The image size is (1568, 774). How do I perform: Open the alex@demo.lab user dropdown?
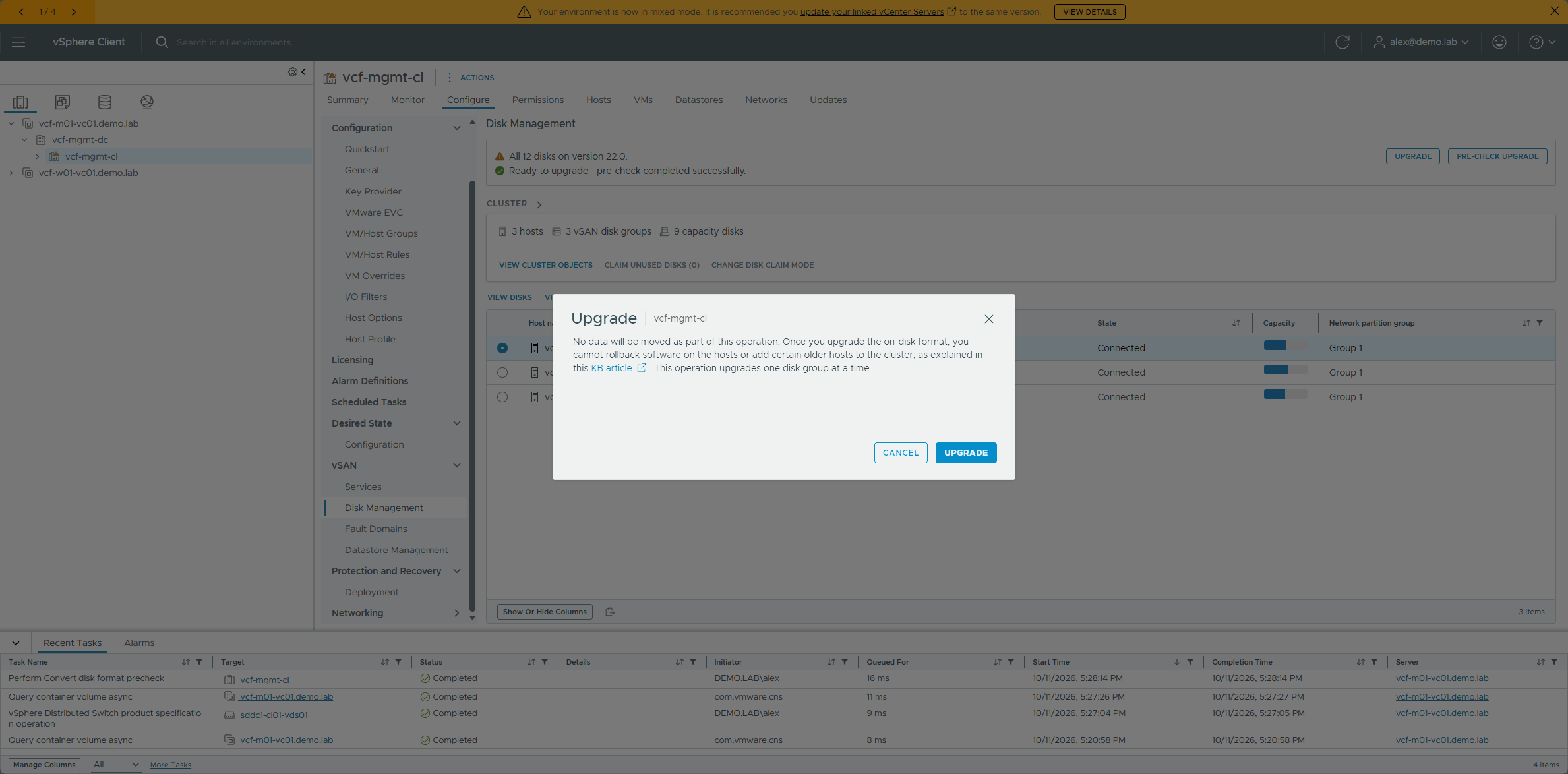[1422, 42]
